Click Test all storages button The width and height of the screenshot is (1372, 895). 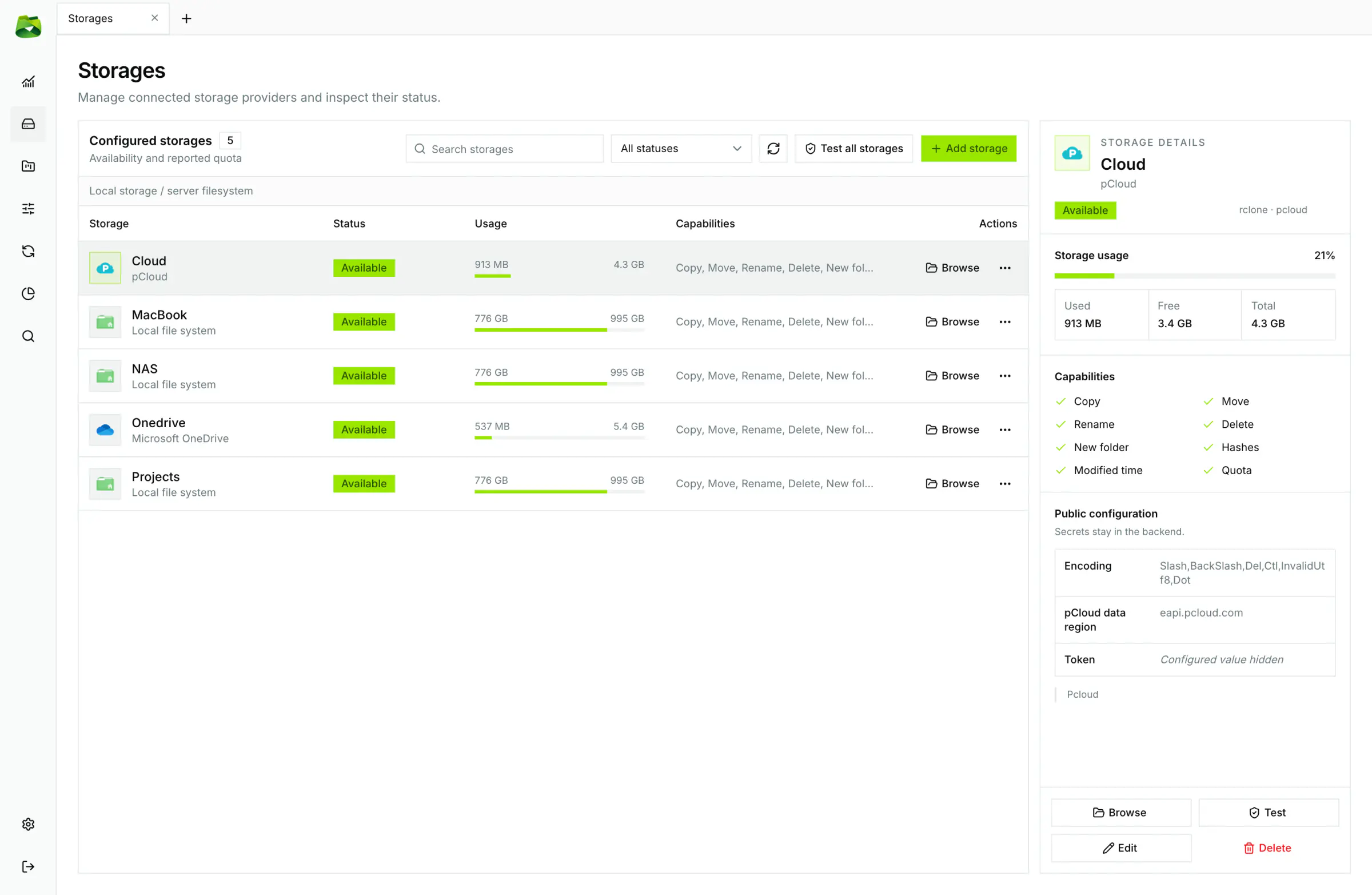[853, 149]
